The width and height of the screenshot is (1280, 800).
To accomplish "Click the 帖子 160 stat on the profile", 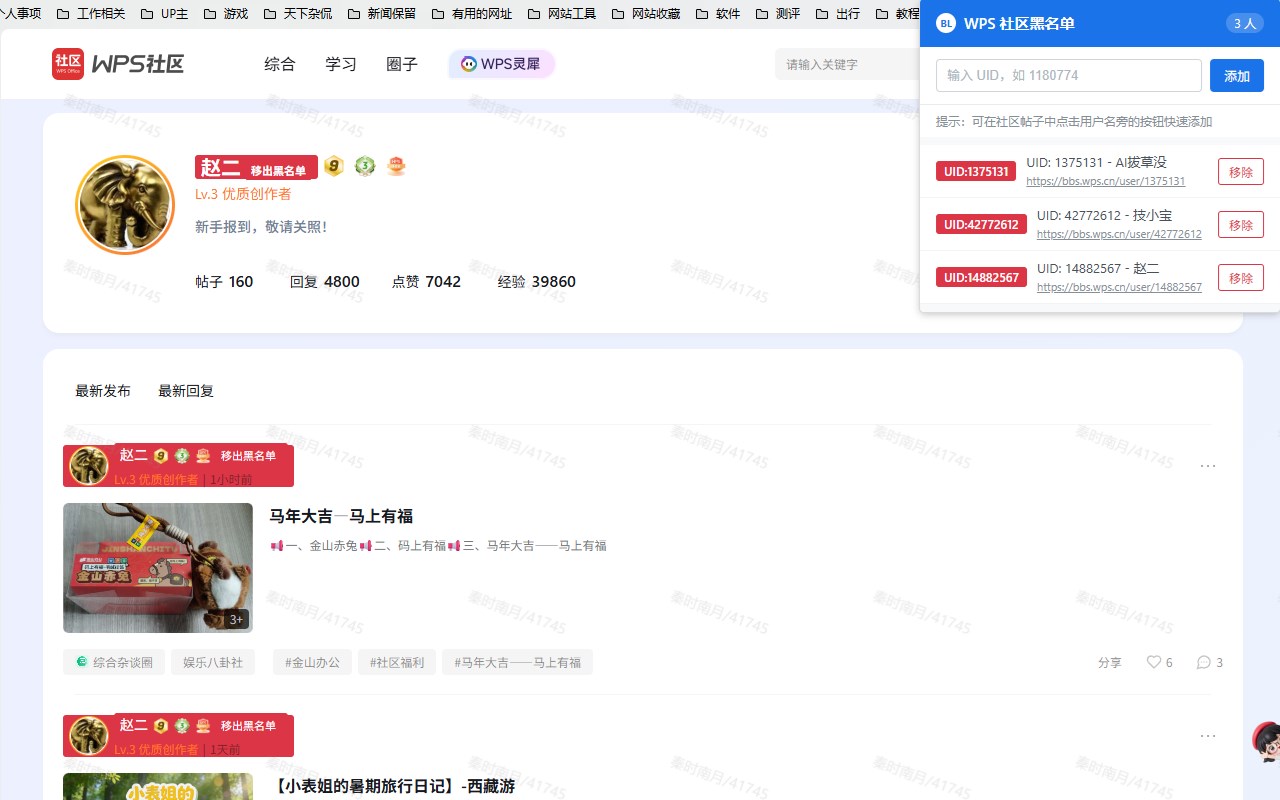I will point(224,282).
